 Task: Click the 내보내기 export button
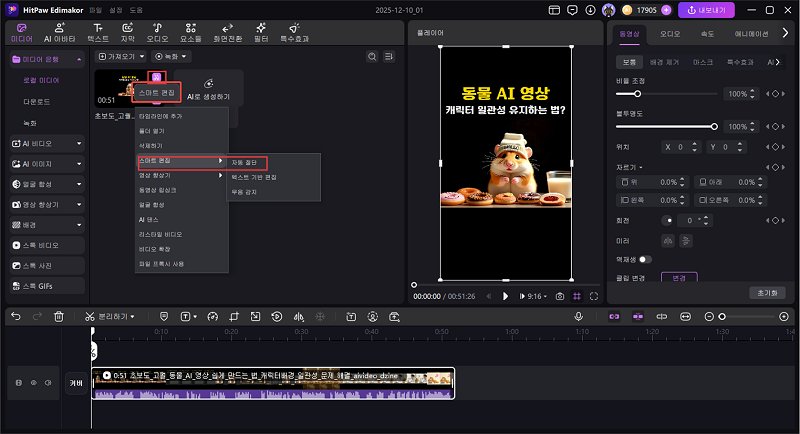(706, 10)
